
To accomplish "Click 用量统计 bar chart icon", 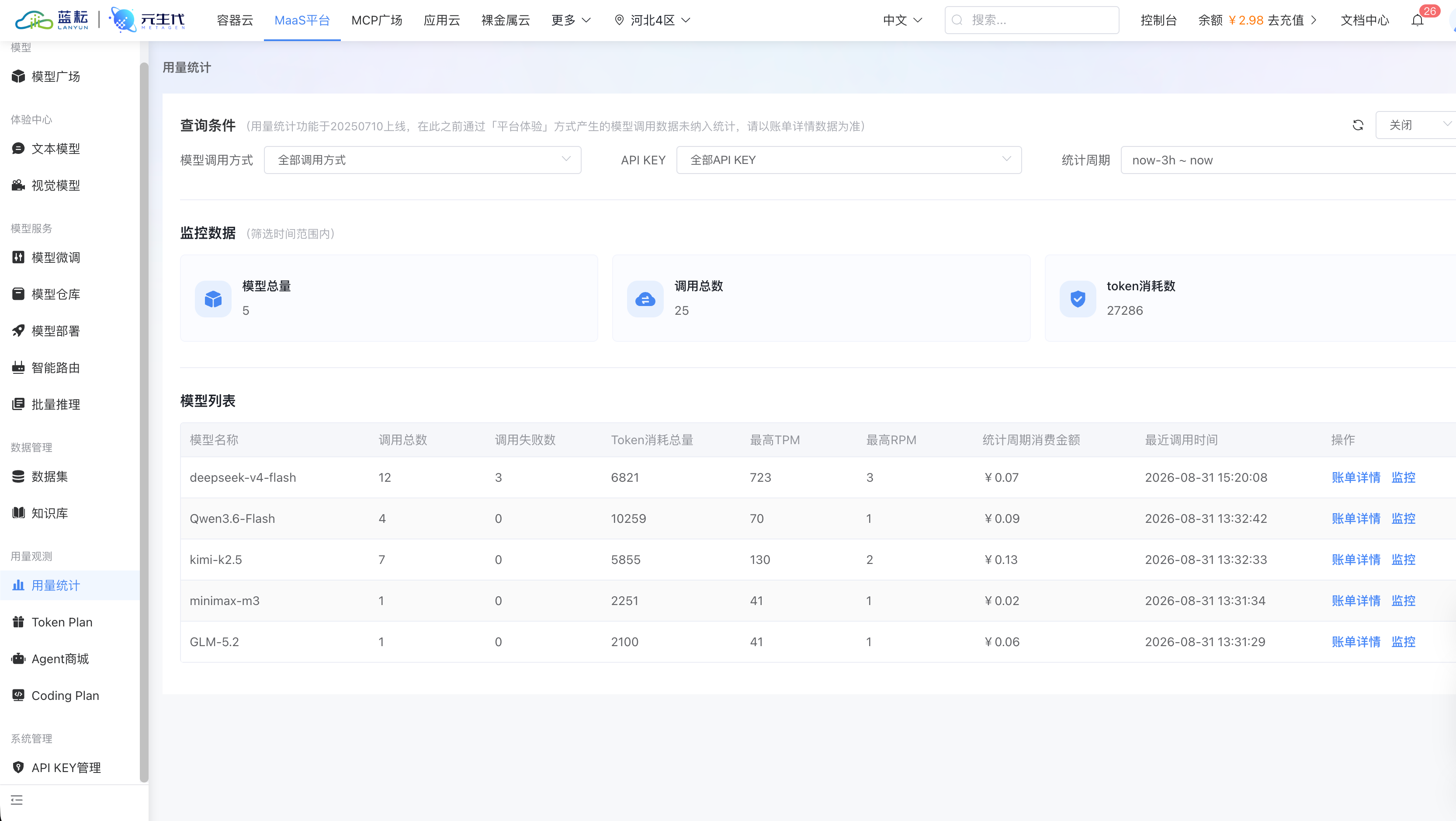I will pos(18,585).
